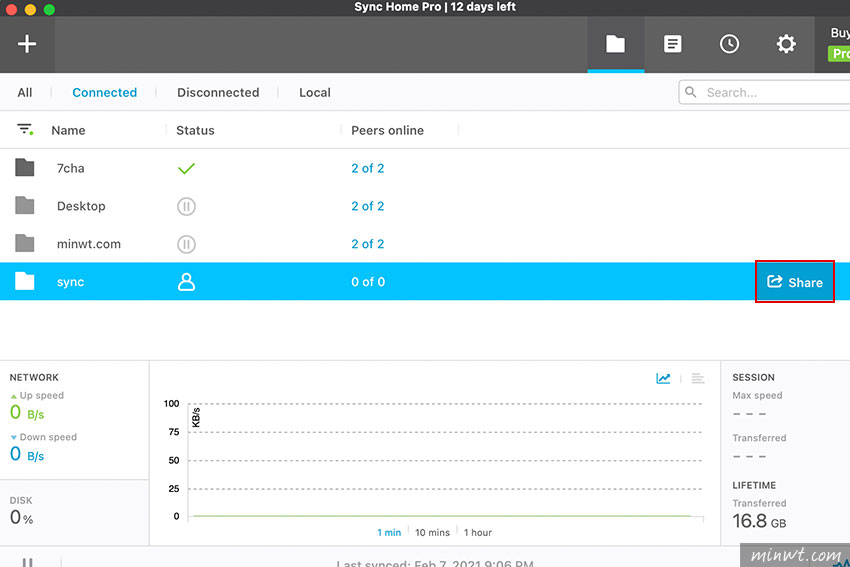Select the Connected filter tab
Image resolution: width=850 pixels, height=567 pixels.
105,93
